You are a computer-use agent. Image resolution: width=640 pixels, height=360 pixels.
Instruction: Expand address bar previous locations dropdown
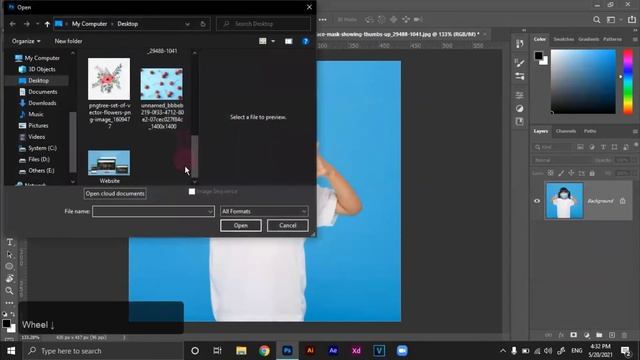[x=187, y=24]
